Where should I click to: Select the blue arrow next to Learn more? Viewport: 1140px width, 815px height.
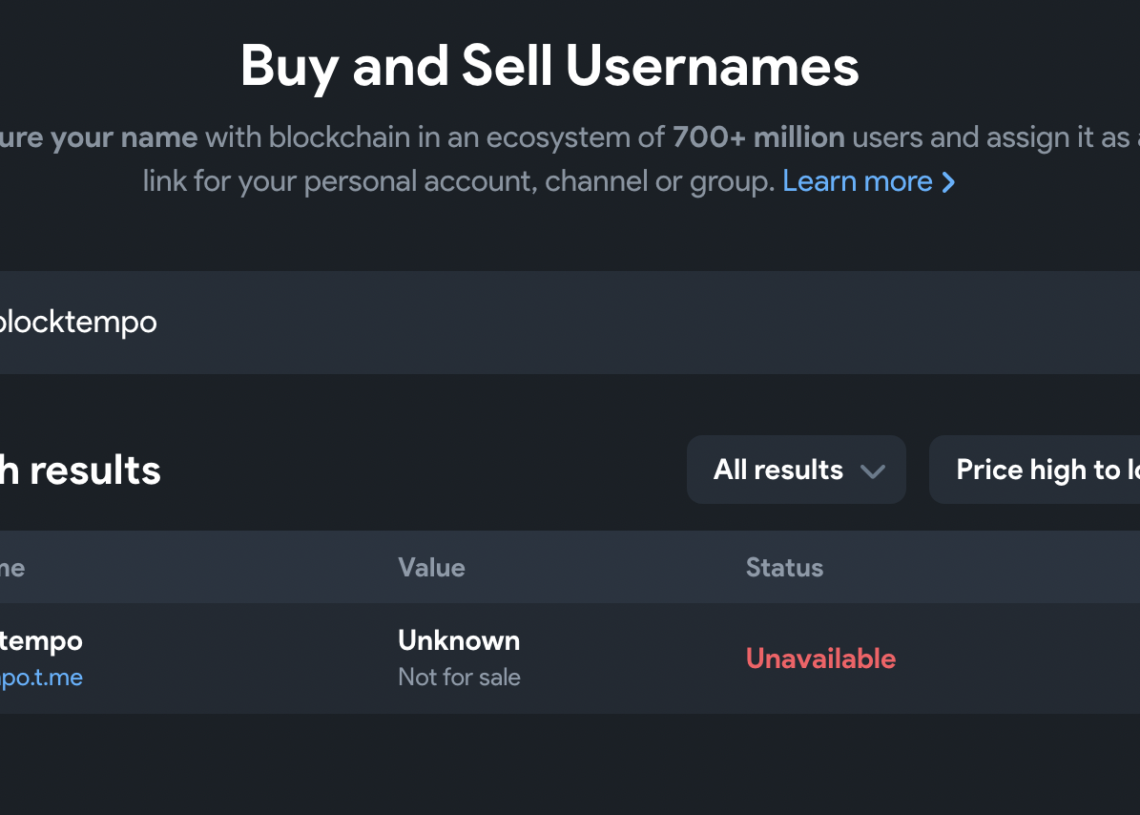pyautogui.click(x=948, y=181)
